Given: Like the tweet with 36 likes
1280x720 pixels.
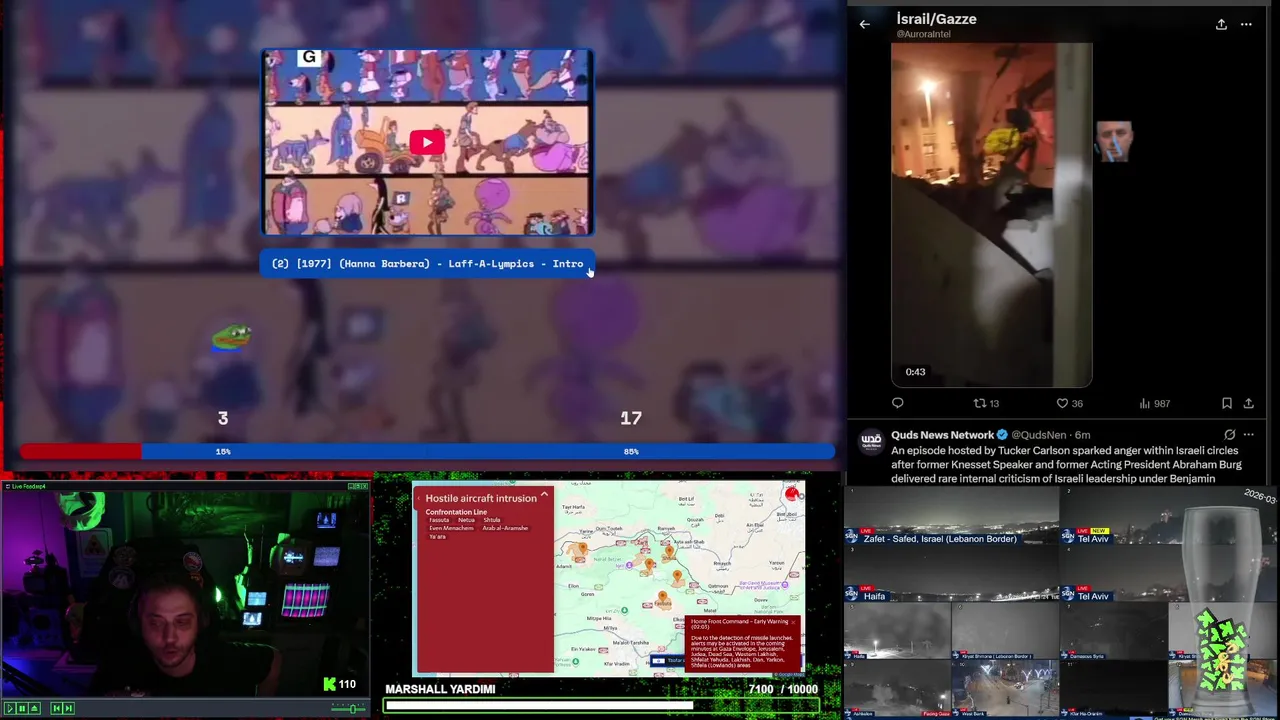Looking at the screenshot, I should 1070,403.
